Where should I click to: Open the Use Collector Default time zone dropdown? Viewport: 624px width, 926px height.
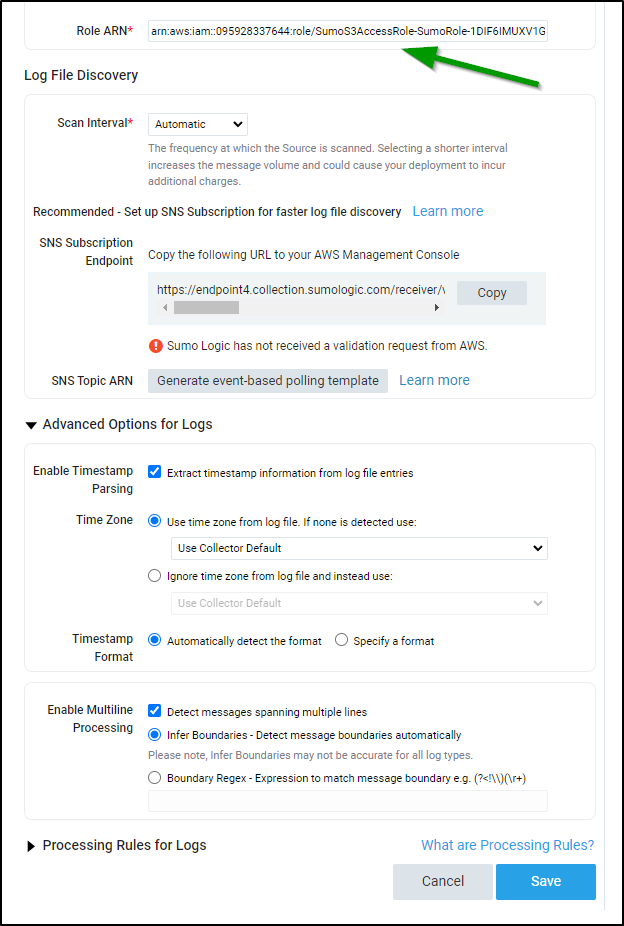point(359,548)
